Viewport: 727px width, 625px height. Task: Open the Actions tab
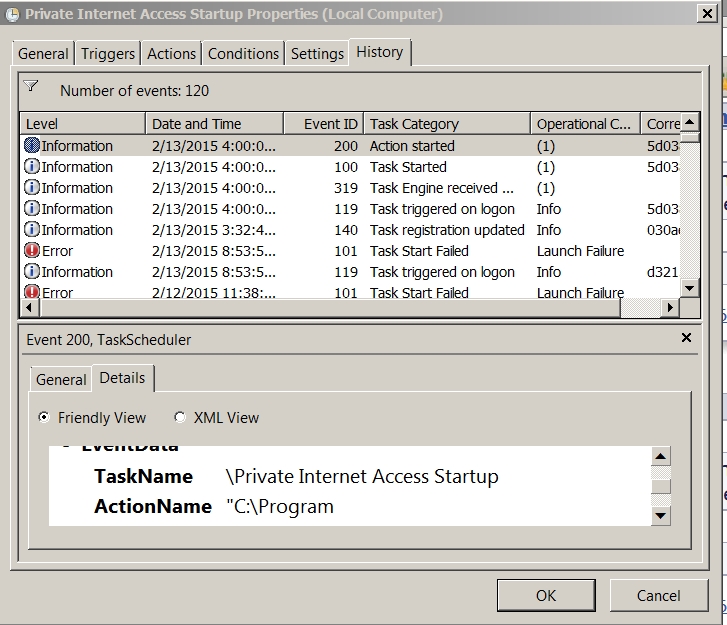coord(172,54)
